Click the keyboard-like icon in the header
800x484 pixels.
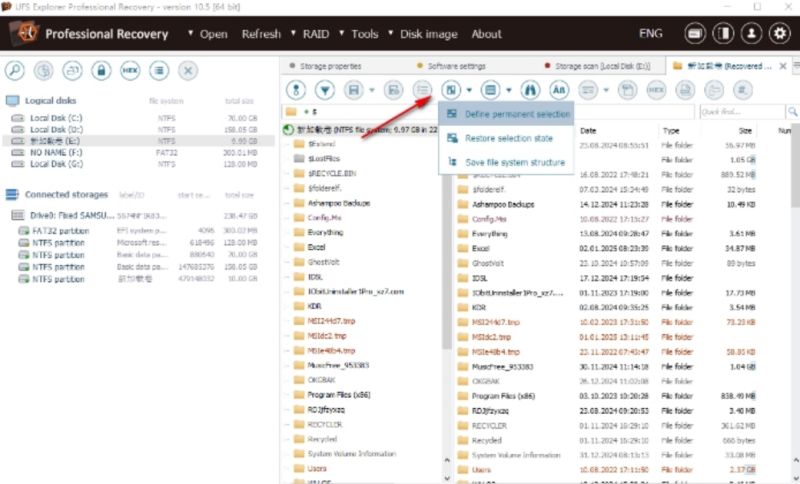point(695,34)
